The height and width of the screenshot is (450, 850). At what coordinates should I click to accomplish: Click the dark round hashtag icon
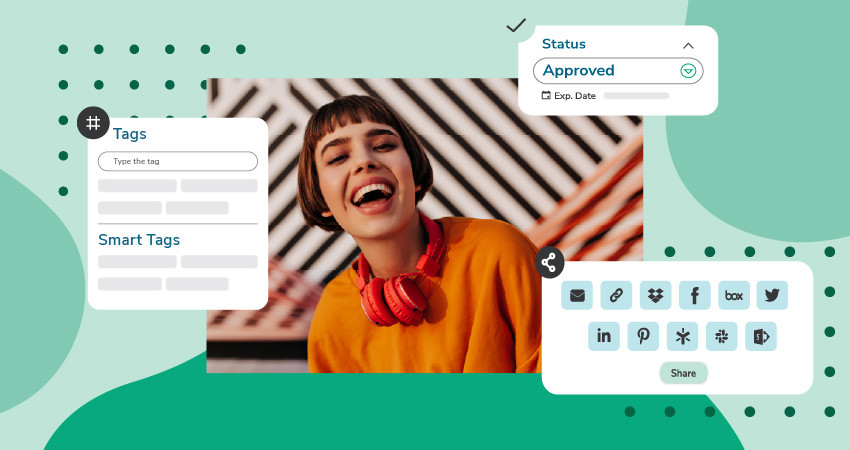[93, 123]
